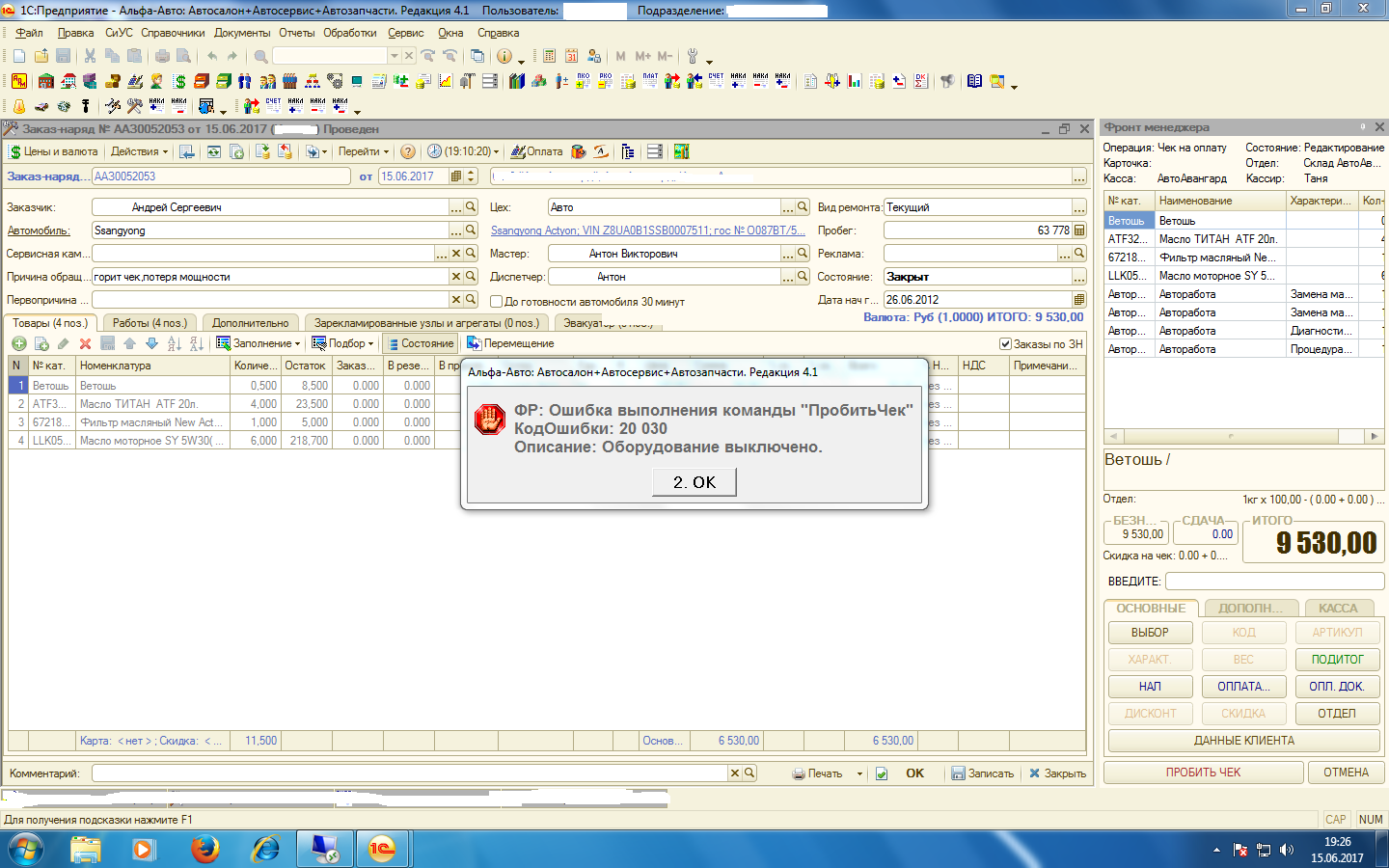
Task: Click the ДАННЫЕ КЛИЕНТА button
Action: pyautogui.click(x=1243, y=741)
